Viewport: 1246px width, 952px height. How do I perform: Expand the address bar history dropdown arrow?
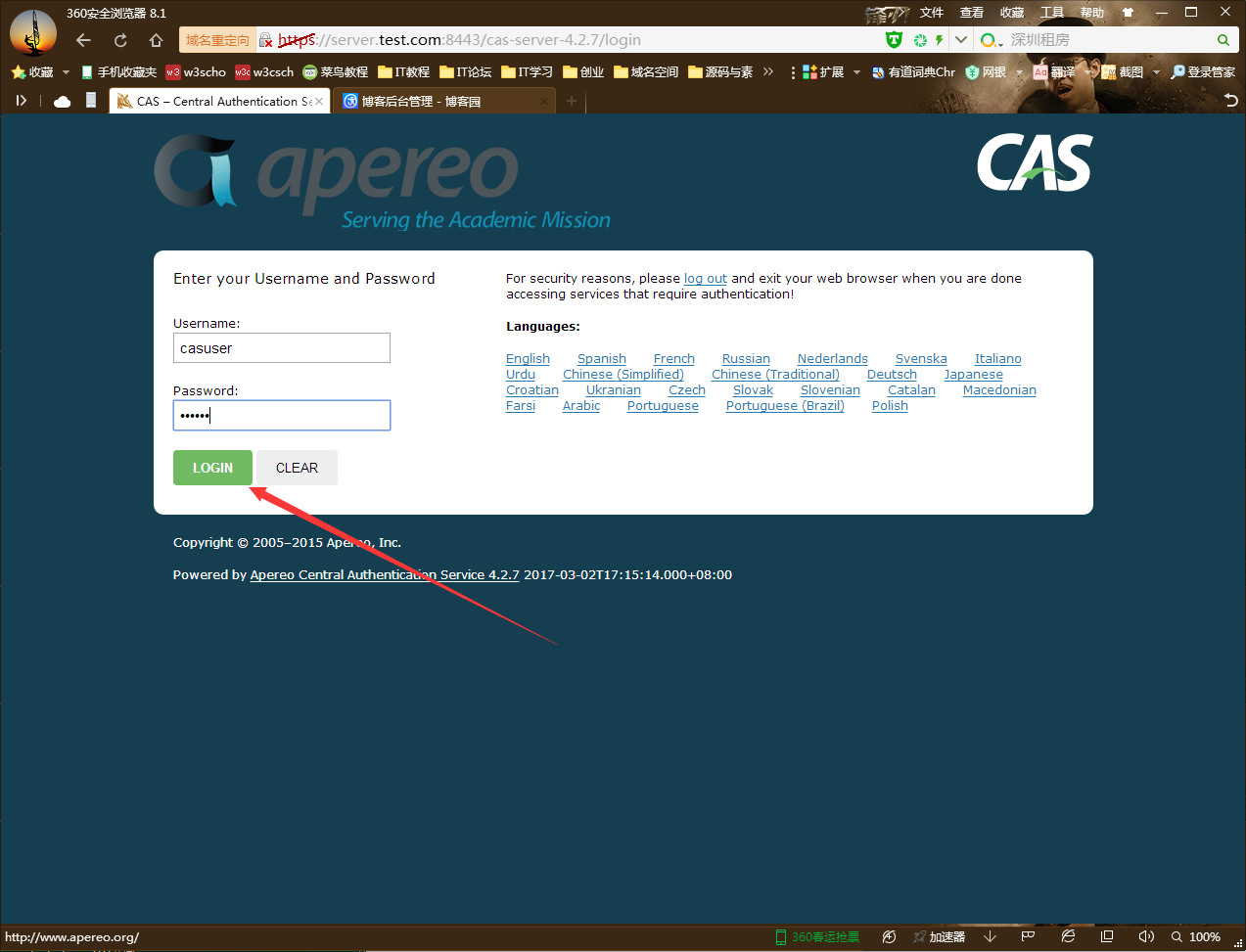point(961,40)
